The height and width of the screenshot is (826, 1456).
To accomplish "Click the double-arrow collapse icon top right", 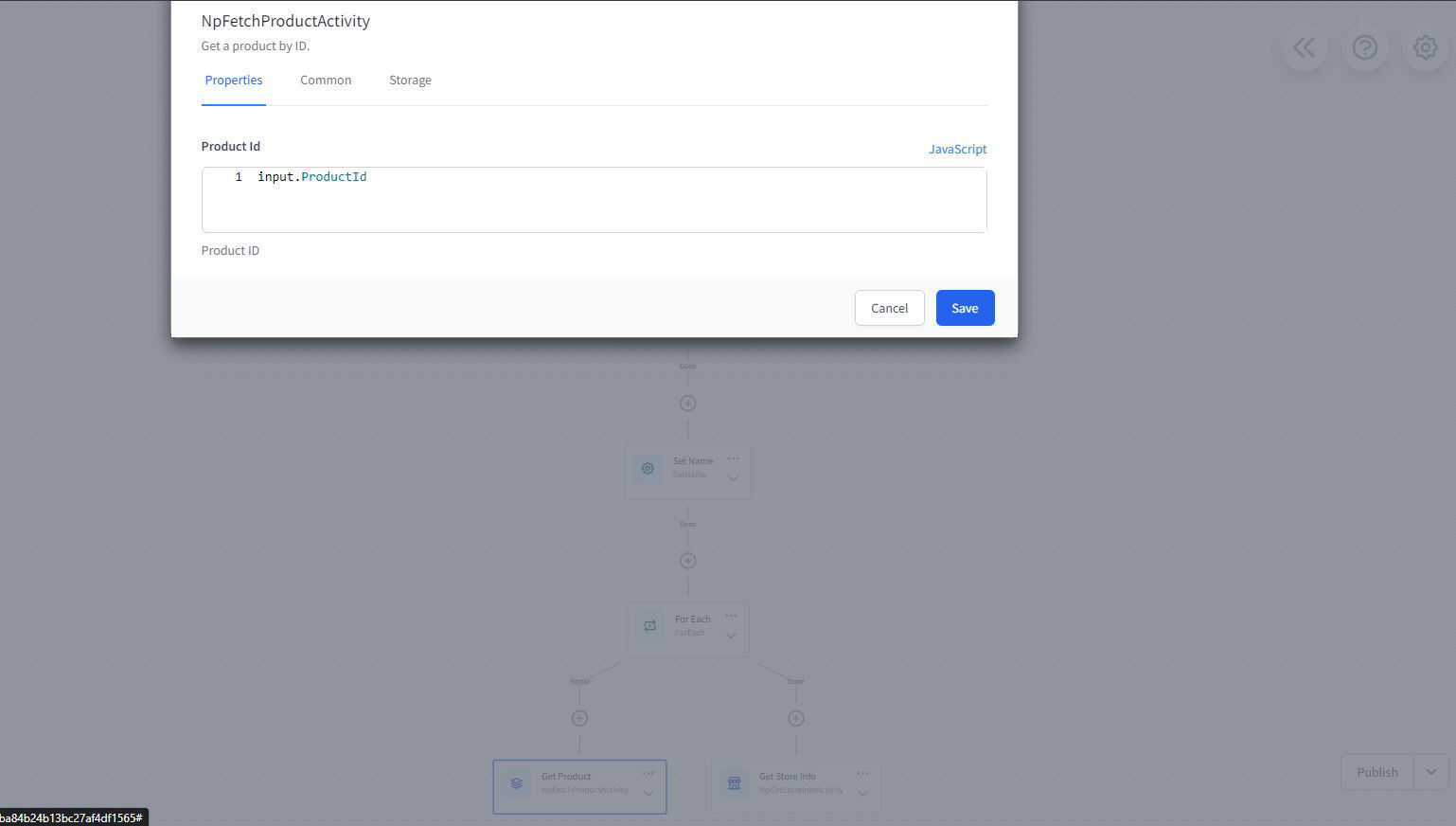I will pyautogui.click(x=1304, y=46).
